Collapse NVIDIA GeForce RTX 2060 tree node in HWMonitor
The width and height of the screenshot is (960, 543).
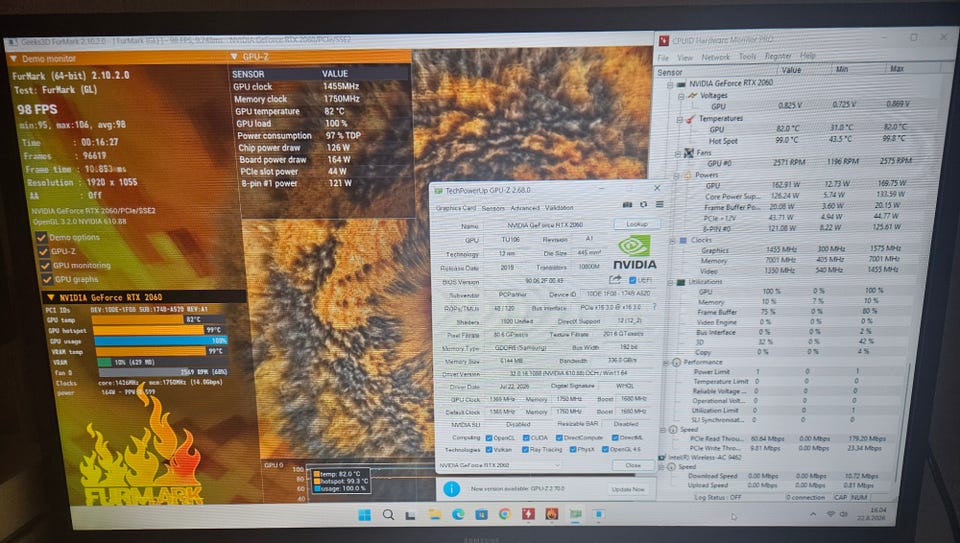point(670,84)
